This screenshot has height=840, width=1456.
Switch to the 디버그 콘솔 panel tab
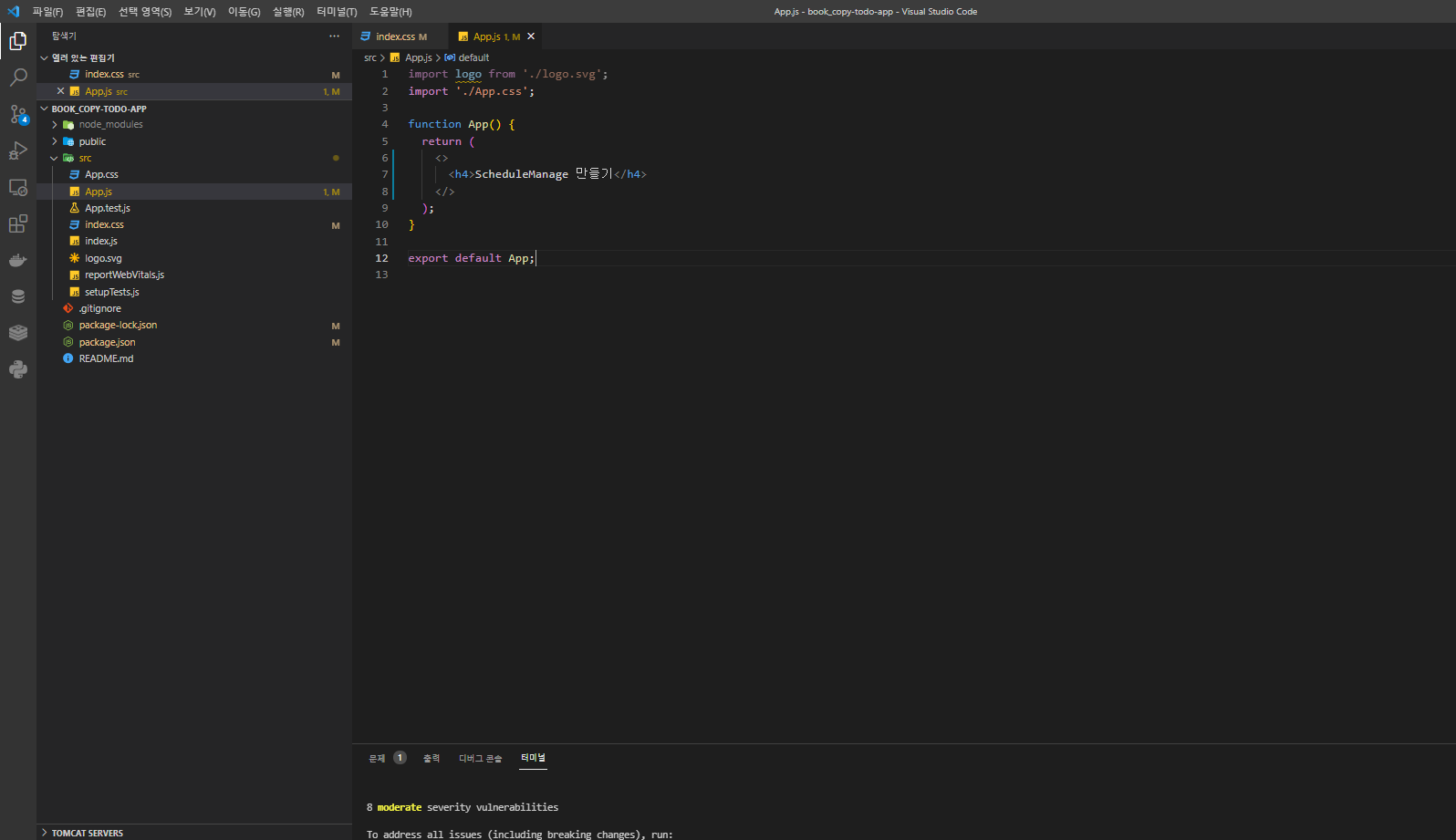pyautogui.click(x=480, y=758)
